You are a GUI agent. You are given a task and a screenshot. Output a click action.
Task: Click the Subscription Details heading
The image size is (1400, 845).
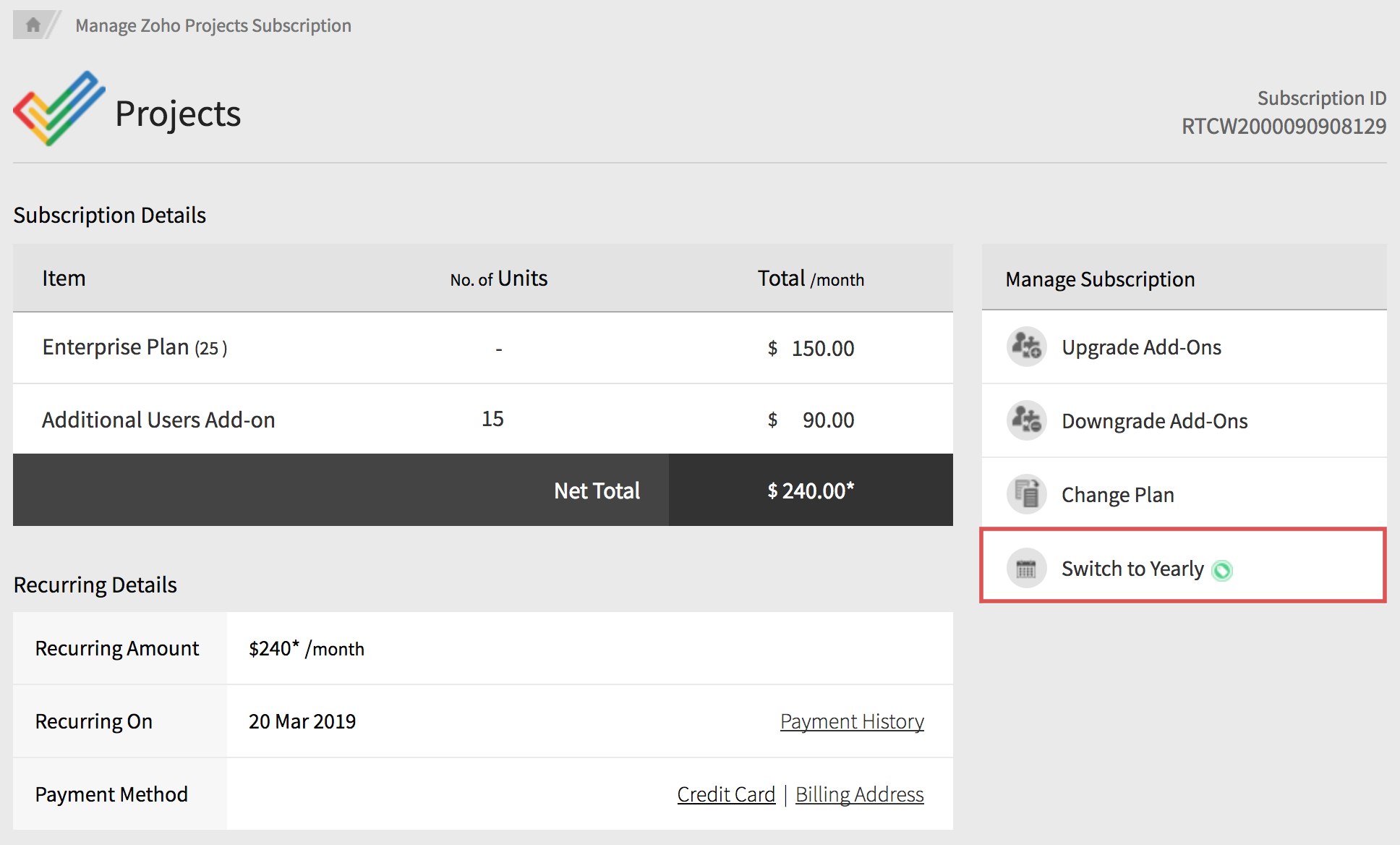point(110,216)
